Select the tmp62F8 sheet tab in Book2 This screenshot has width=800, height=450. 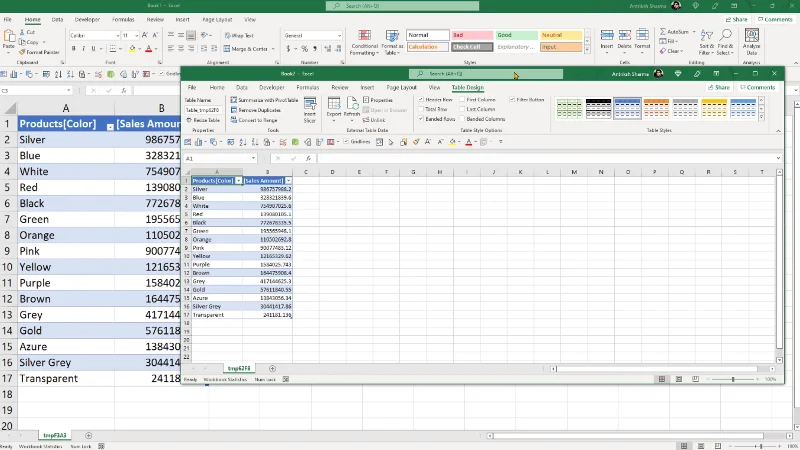click(239, 368)
